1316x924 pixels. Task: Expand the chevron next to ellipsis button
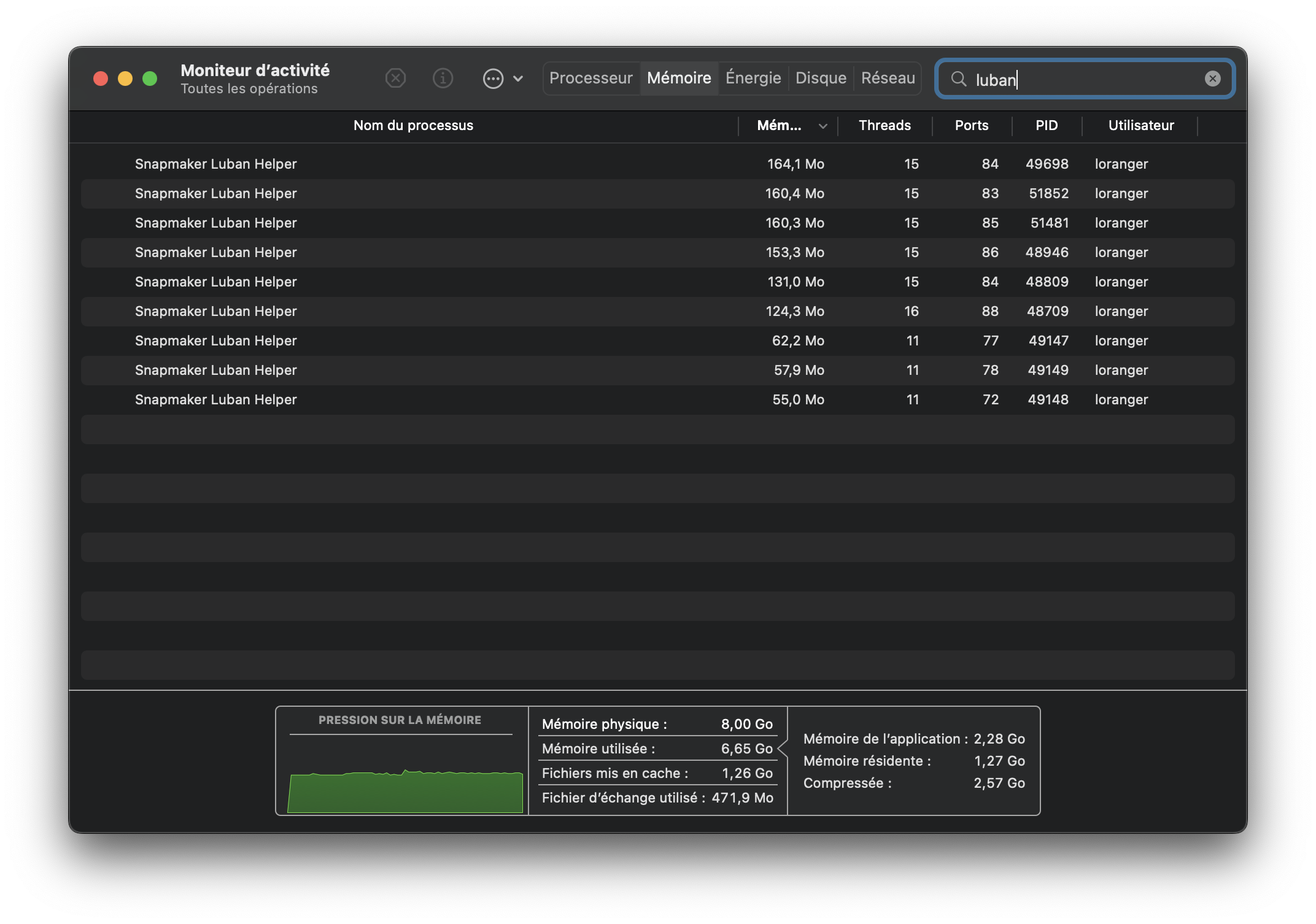[x=518, y=79]
